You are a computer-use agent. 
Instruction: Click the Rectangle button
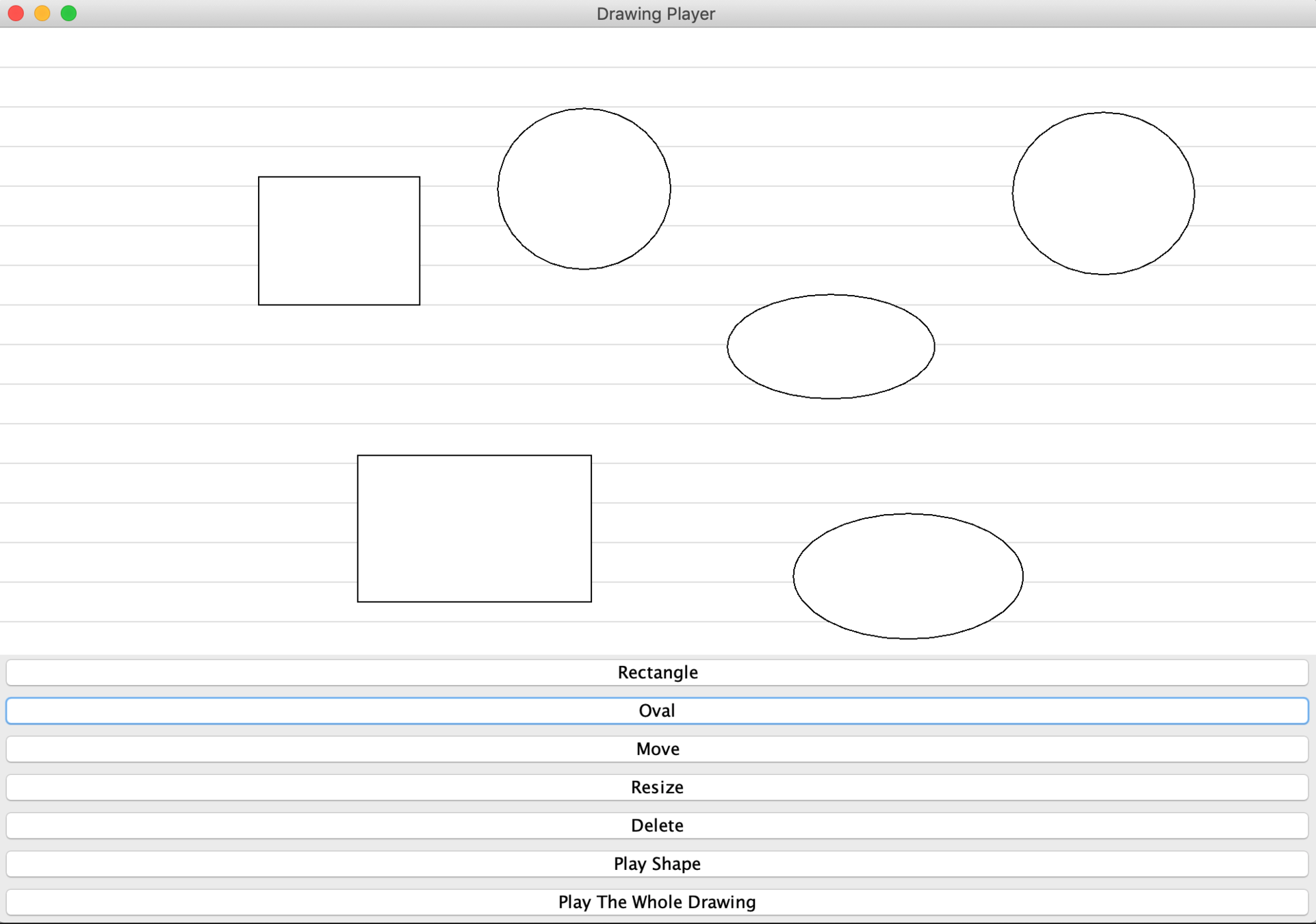coord(657,672)
